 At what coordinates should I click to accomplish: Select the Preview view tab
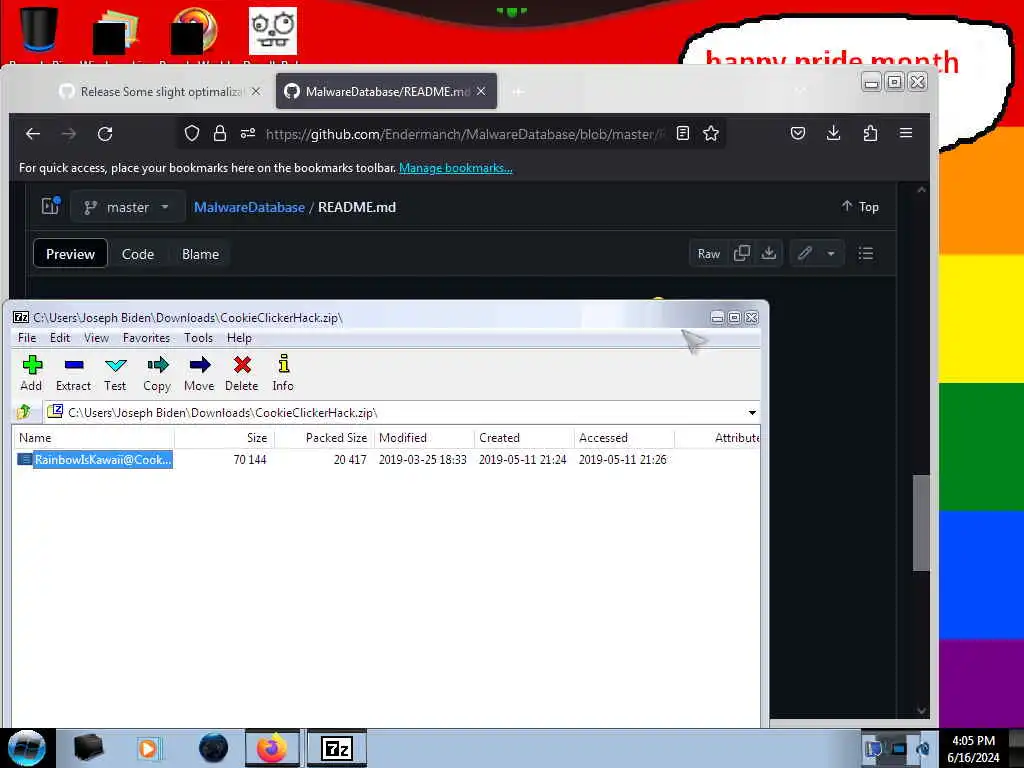(x=70, y=254)
